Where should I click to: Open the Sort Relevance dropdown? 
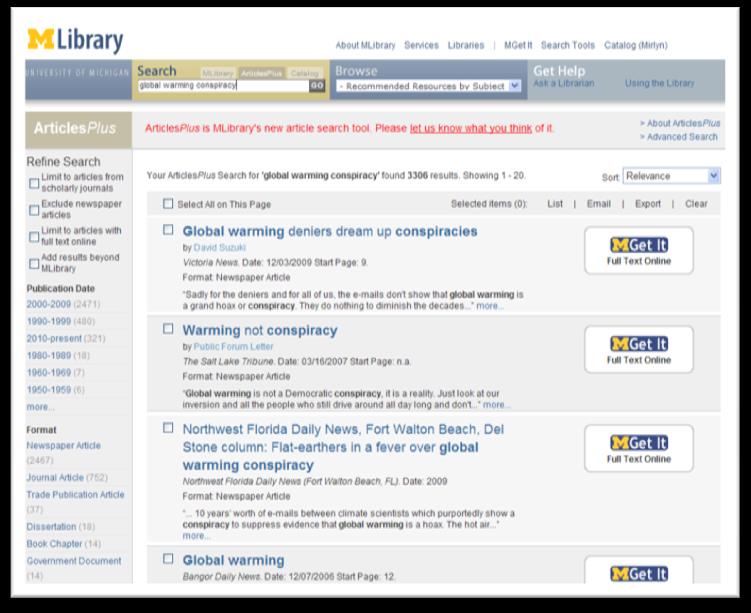click(x=671, y=176)
